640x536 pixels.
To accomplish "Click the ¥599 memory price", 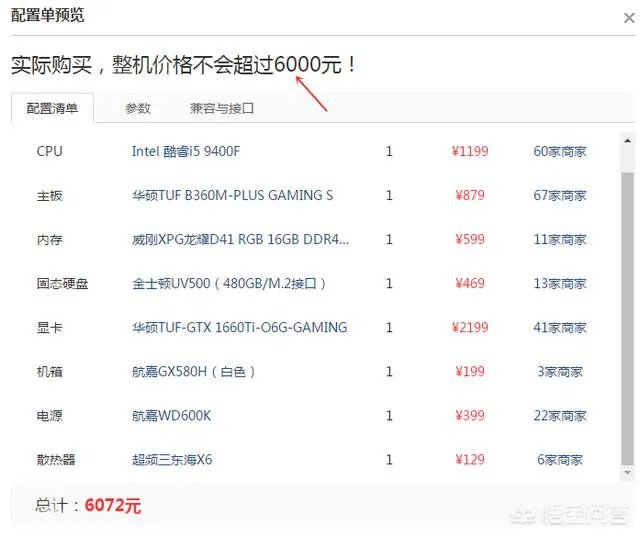I will click(x=470, y=240).
